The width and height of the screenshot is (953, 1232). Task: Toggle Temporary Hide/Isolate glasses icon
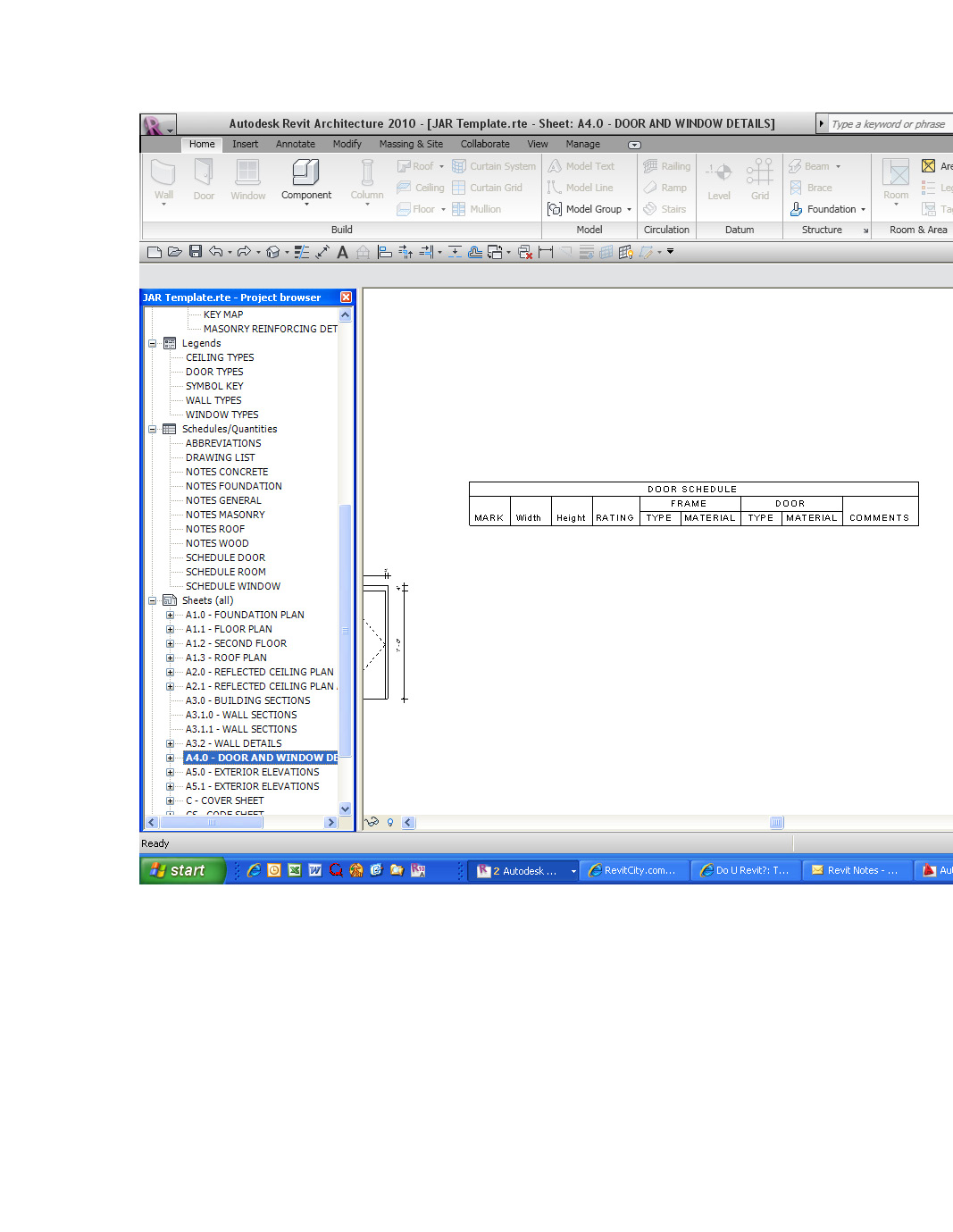pyautogui.click(x=372, y=823)
